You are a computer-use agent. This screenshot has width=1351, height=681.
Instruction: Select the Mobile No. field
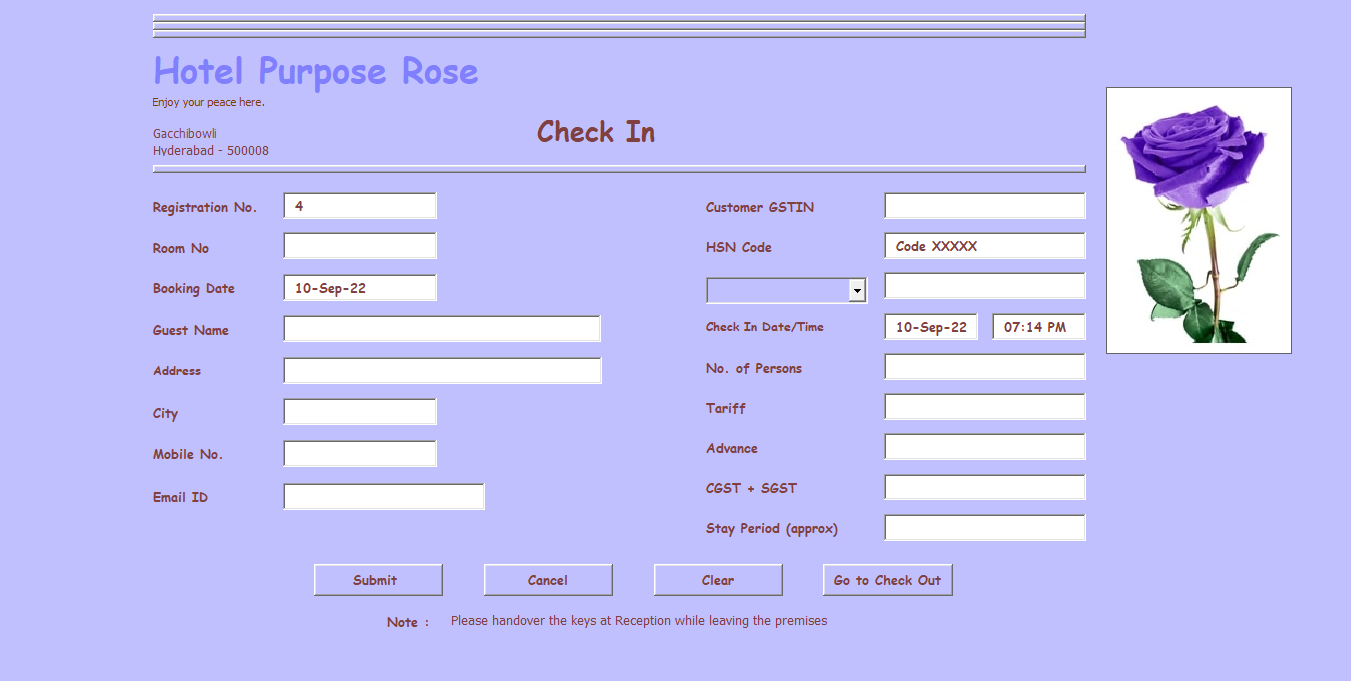click(x=360, y=454)
